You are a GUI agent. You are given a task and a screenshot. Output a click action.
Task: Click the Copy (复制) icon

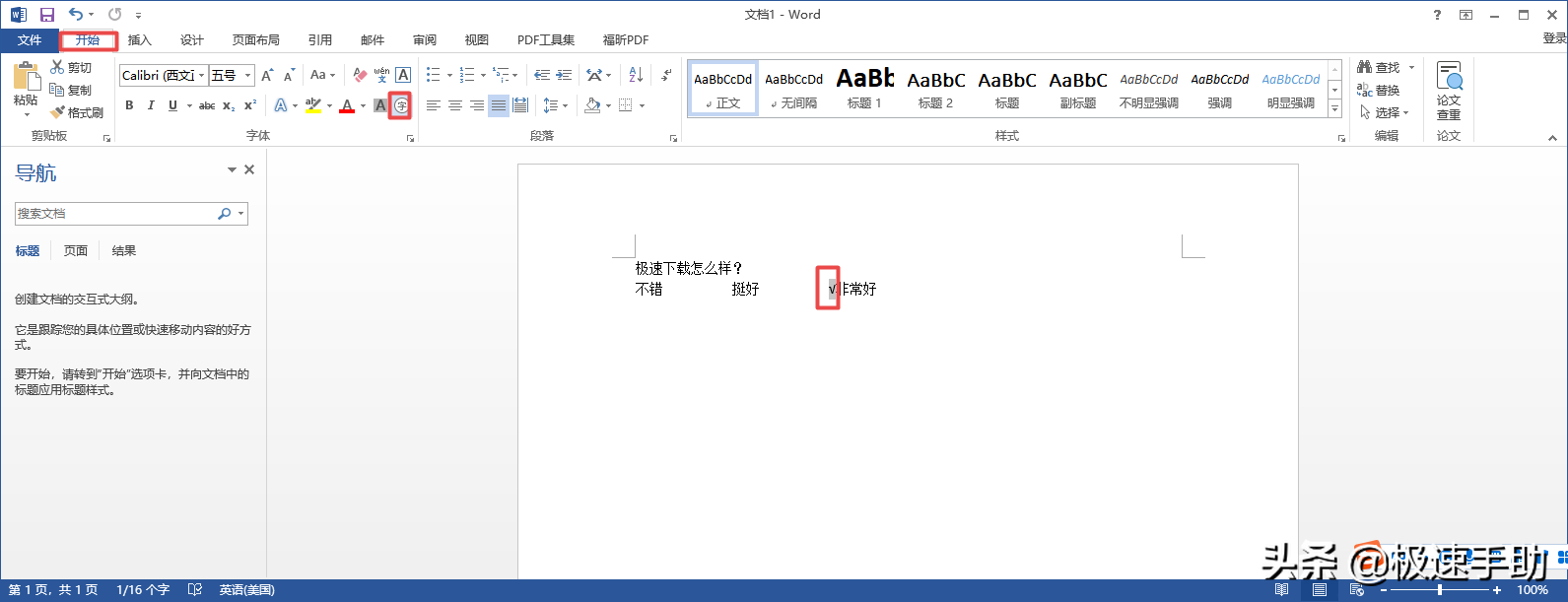coord(57,90)
